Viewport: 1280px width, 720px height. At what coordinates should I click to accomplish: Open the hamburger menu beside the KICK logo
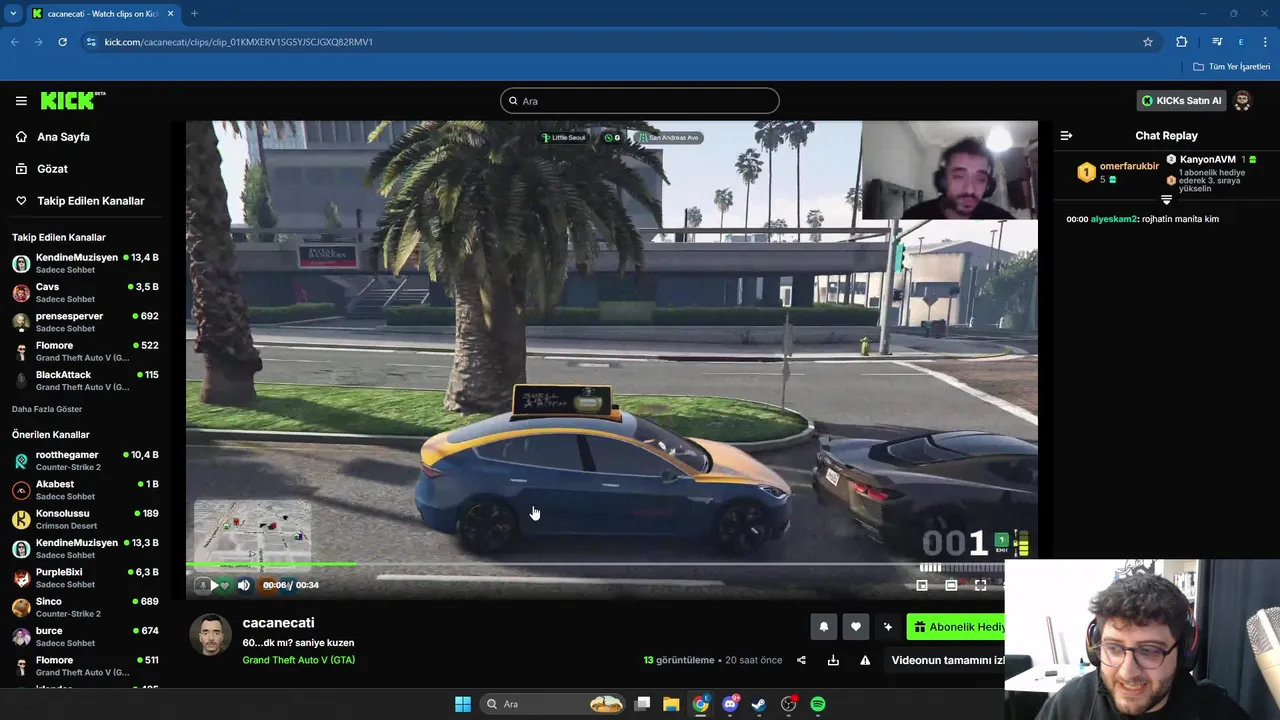click(21, 101)
